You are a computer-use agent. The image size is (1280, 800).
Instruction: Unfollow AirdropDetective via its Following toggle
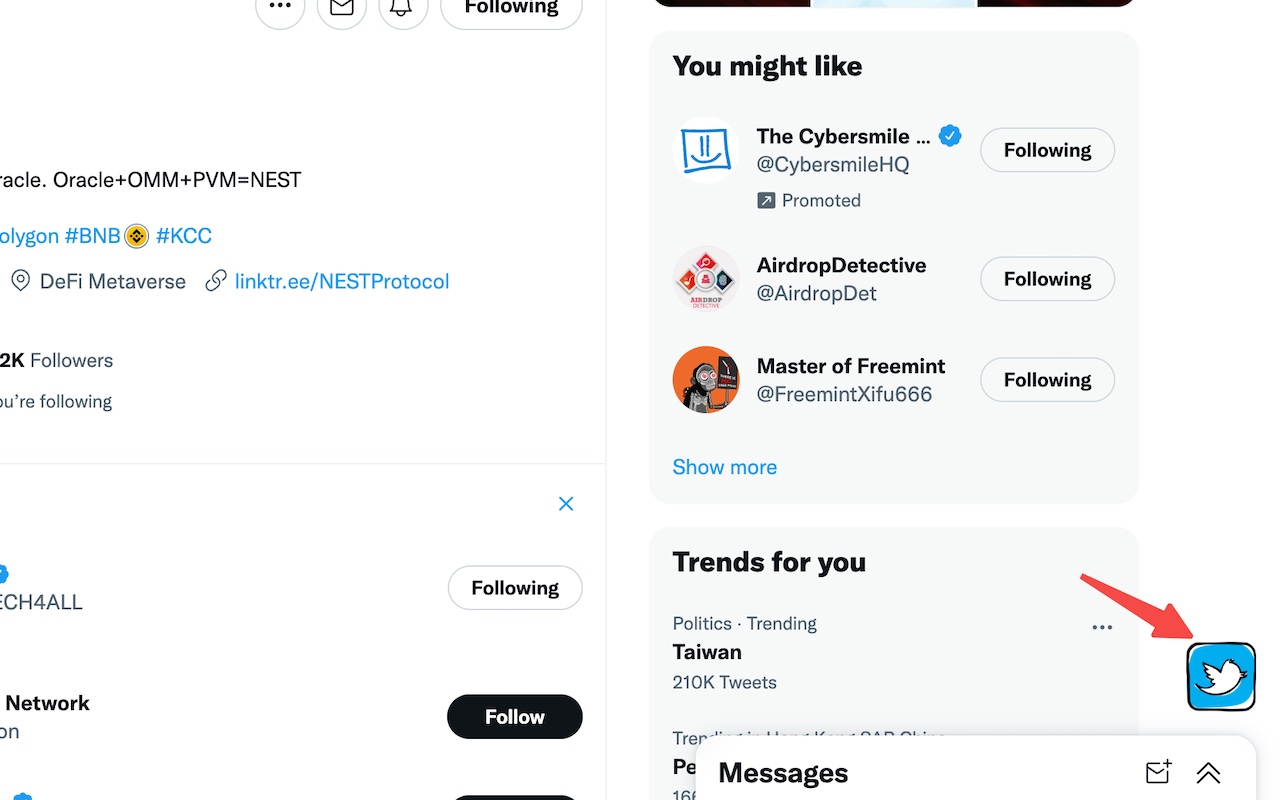click(1047, 279)
